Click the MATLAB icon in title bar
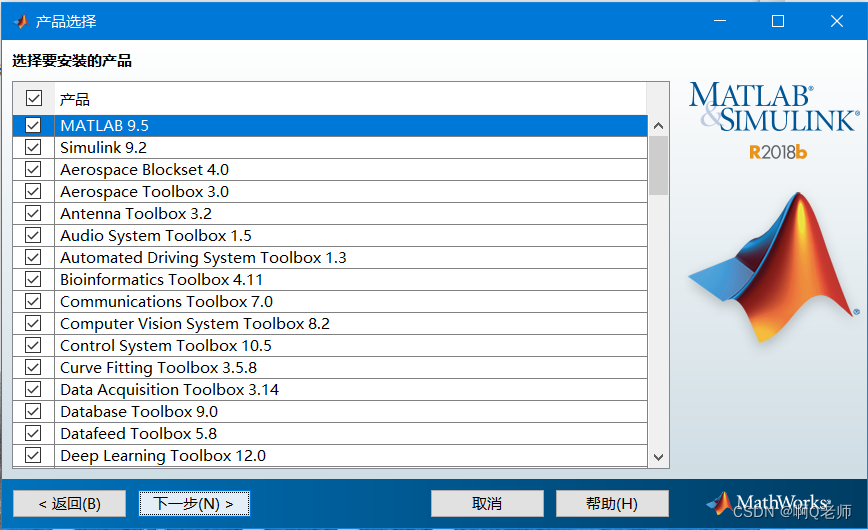This screenshot has height=530, width=868. pyautogui.click(x=18, y=21)
